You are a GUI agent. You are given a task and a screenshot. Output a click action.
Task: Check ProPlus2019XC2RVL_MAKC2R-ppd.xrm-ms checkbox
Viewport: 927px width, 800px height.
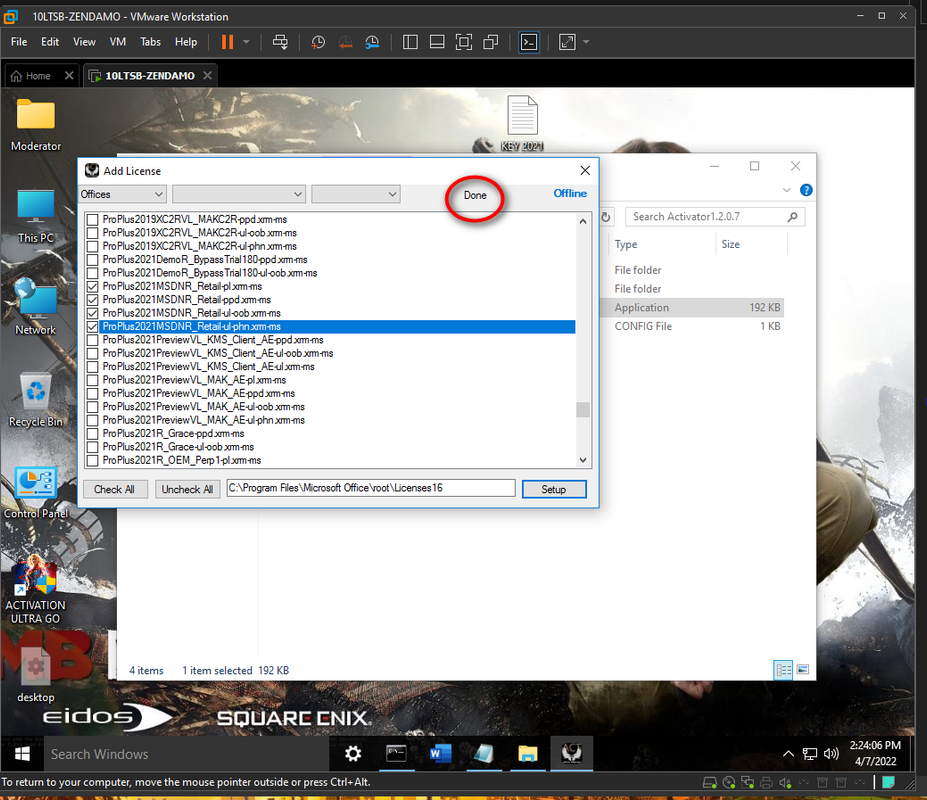(x=93, y=219)
